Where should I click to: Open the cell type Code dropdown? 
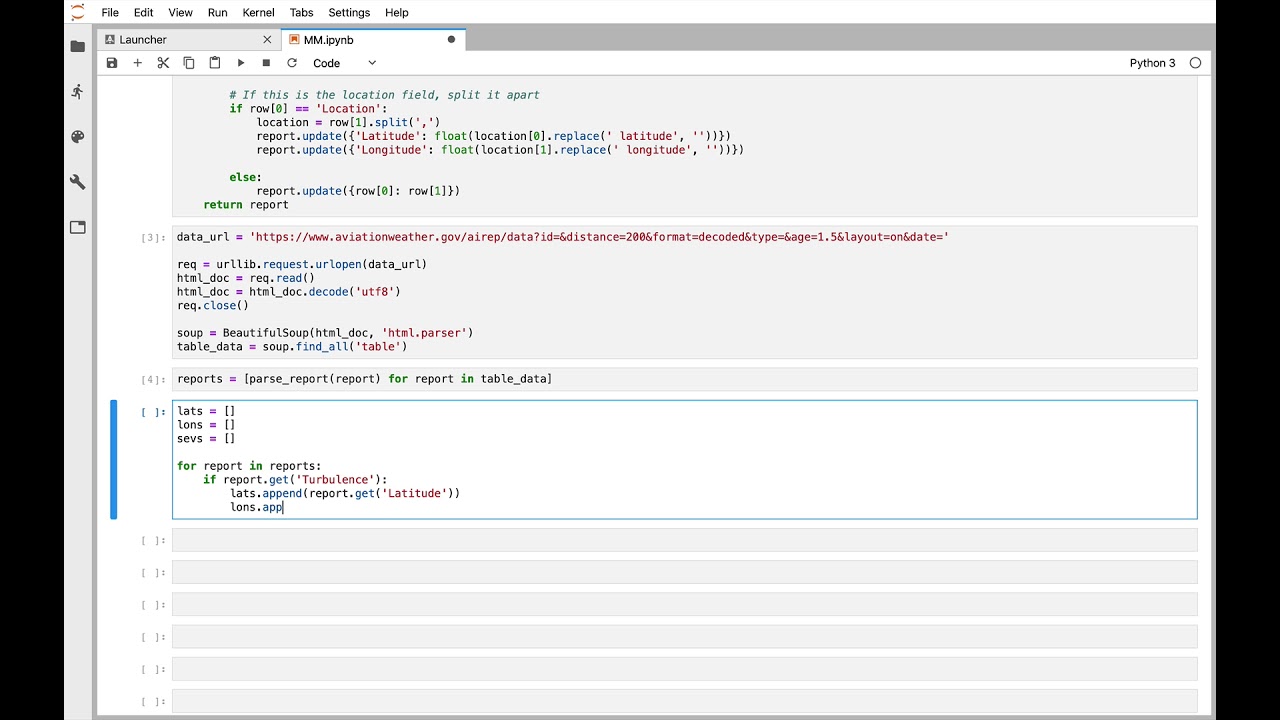[344, 63]
